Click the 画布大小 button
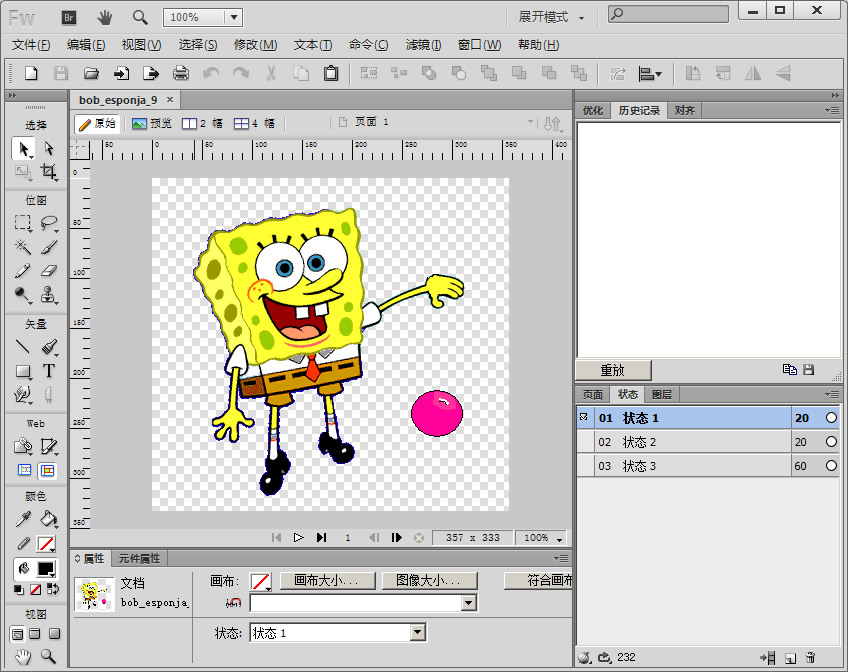The image size is (848, 672). tap(327, 581)
